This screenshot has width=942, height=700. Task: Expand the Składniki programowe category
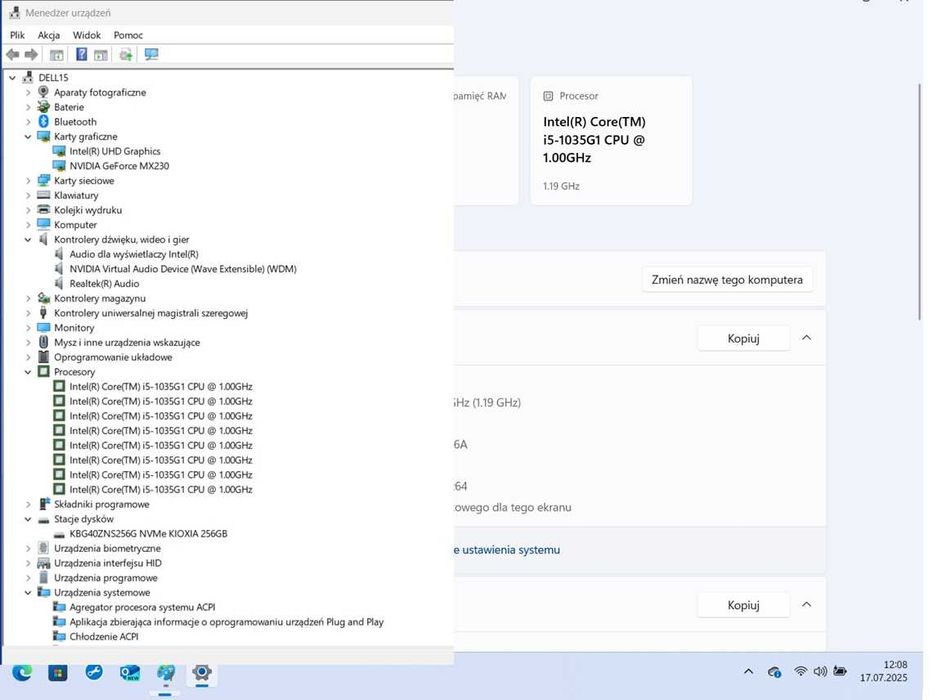pos(28,505)
